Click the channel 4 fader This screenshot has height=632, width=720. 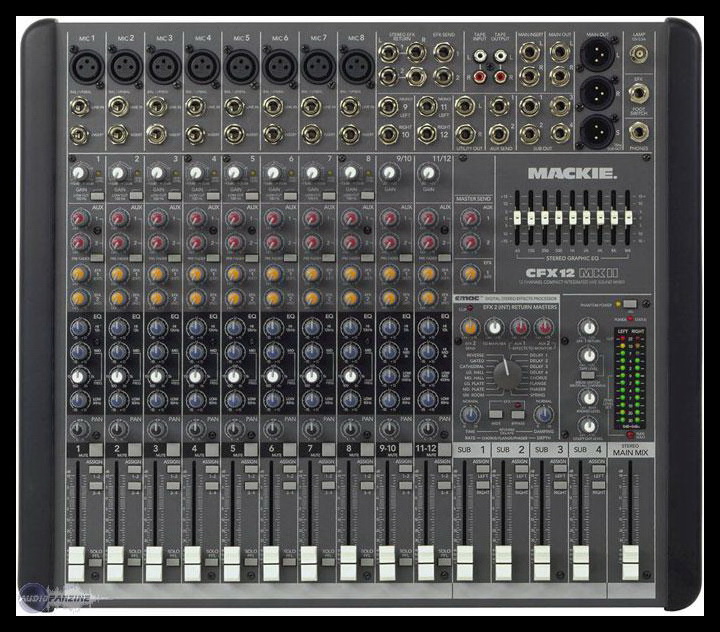pyautogui.click(x=192, y=563)
